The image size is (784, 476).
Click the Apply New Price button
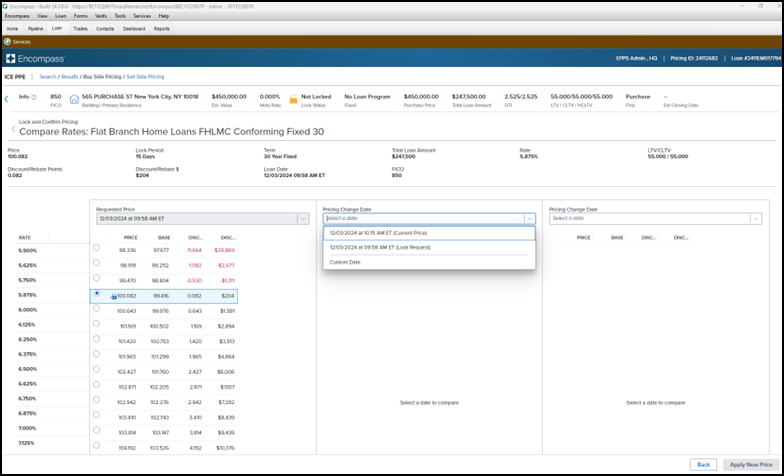point(751,464)
